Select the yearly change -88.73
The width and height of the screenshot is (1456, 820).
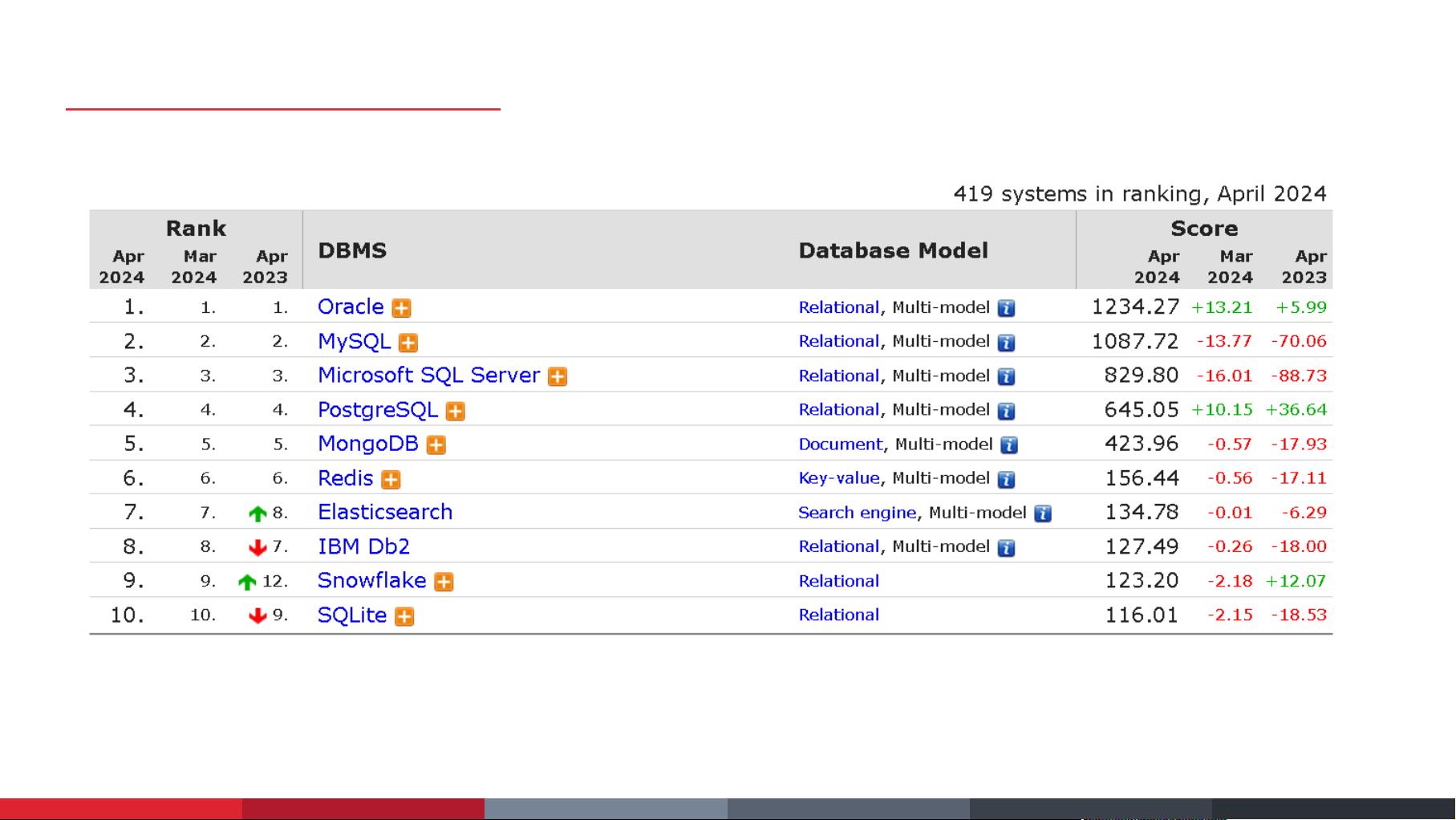pyautogui.click(x=1299, y=375)
